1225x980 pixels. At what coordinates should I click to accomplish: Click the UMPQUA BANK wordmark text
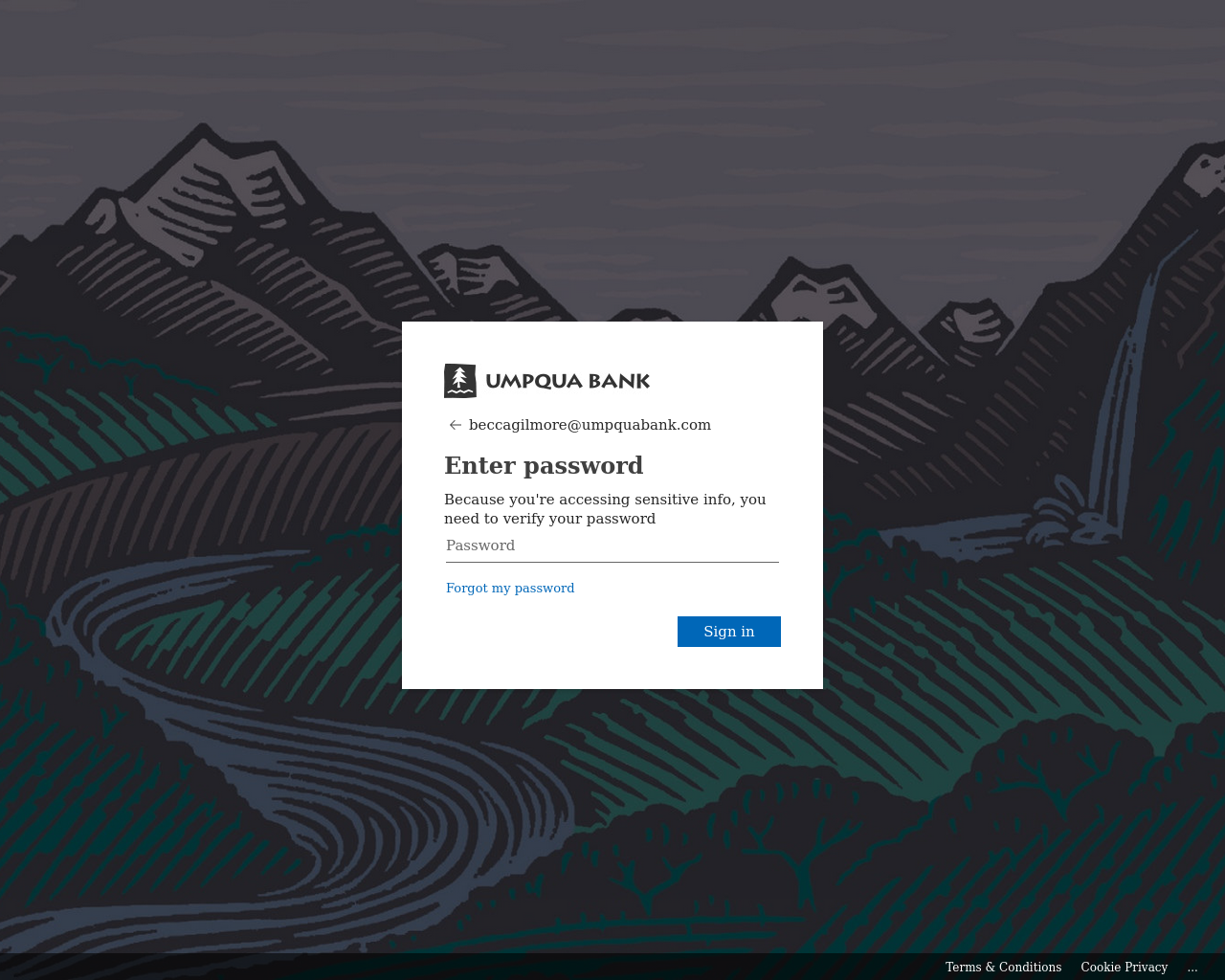click(568, 381)
